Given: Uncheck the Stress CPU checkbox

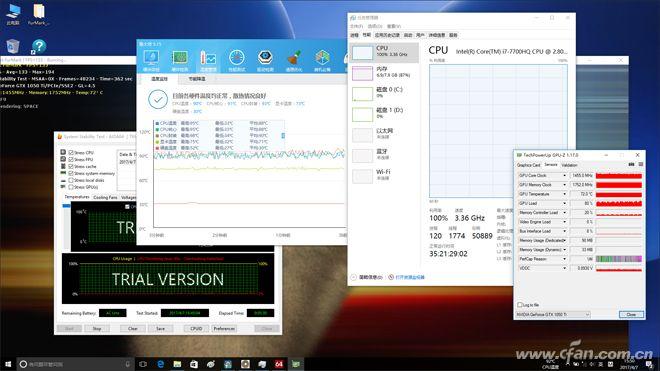Looking at the screenshot, I should [x=71, y=152].
